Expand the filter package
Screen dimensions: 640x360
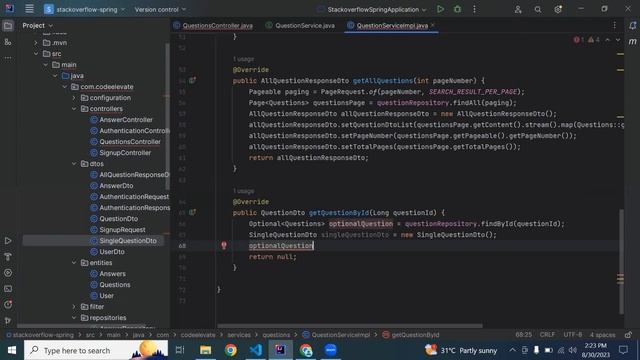point(74,307)
